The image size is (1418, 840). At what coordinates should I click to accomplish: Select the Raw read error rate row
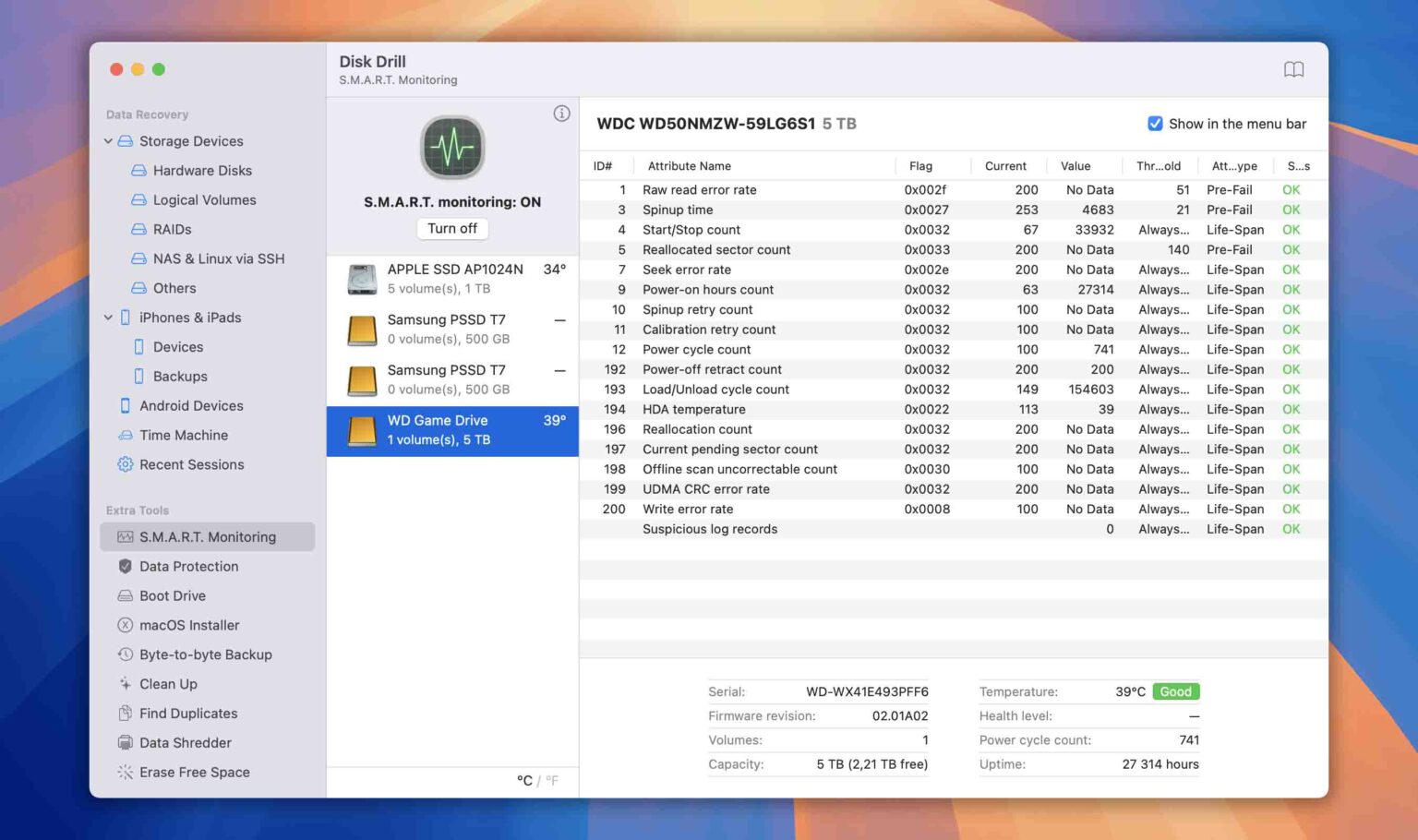(x=831, y=189)
